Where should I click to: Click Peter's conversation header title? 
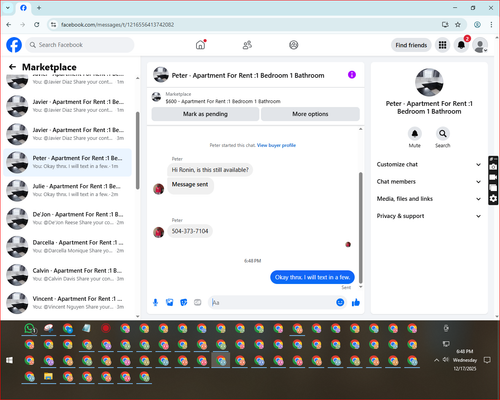248,75
